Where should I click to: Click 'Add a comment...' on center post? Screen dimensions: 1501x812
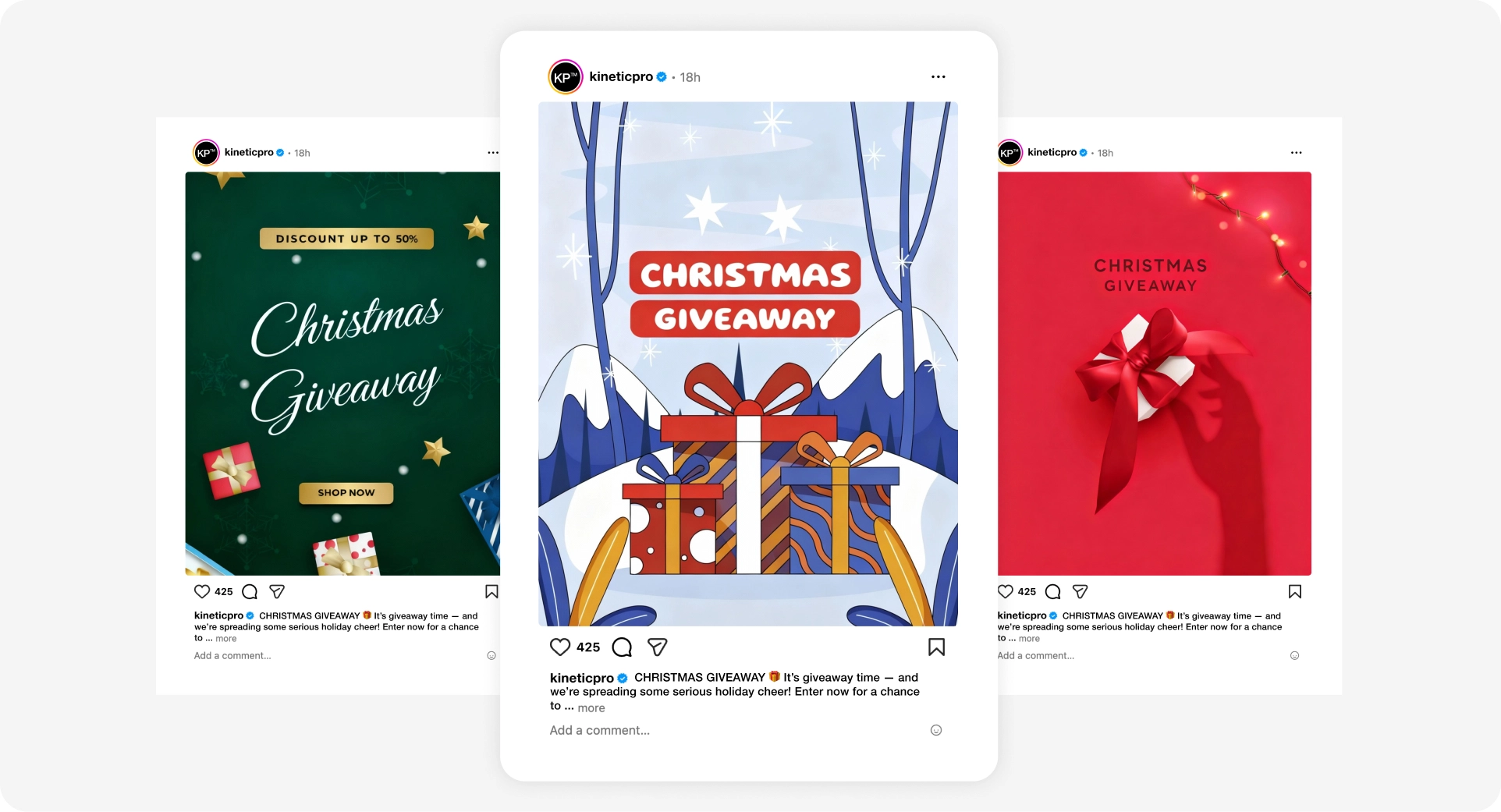pos(599,730)
